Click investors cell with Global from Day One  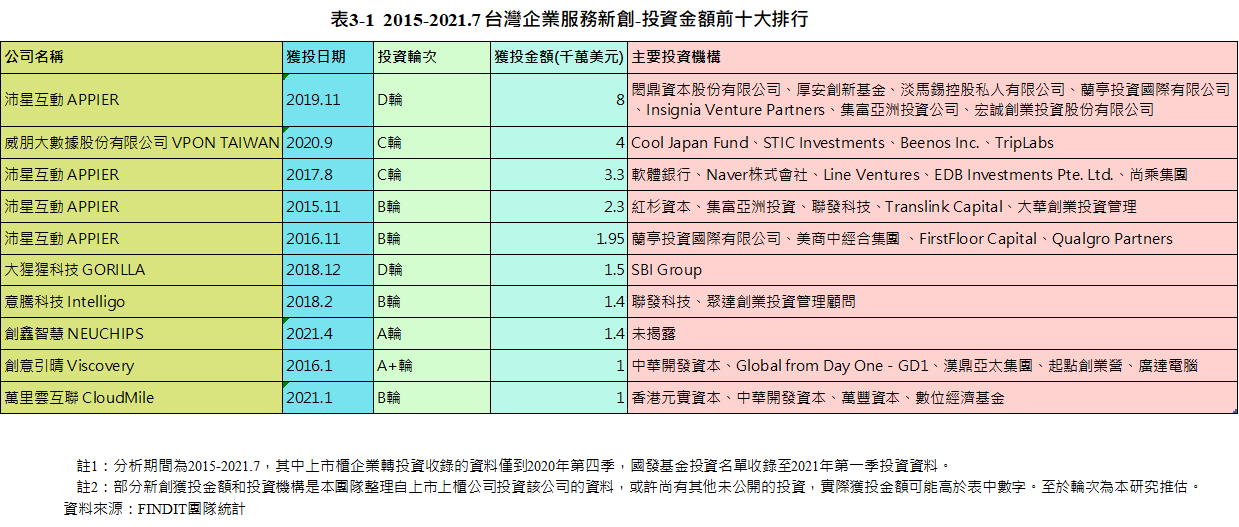point(933,366)
